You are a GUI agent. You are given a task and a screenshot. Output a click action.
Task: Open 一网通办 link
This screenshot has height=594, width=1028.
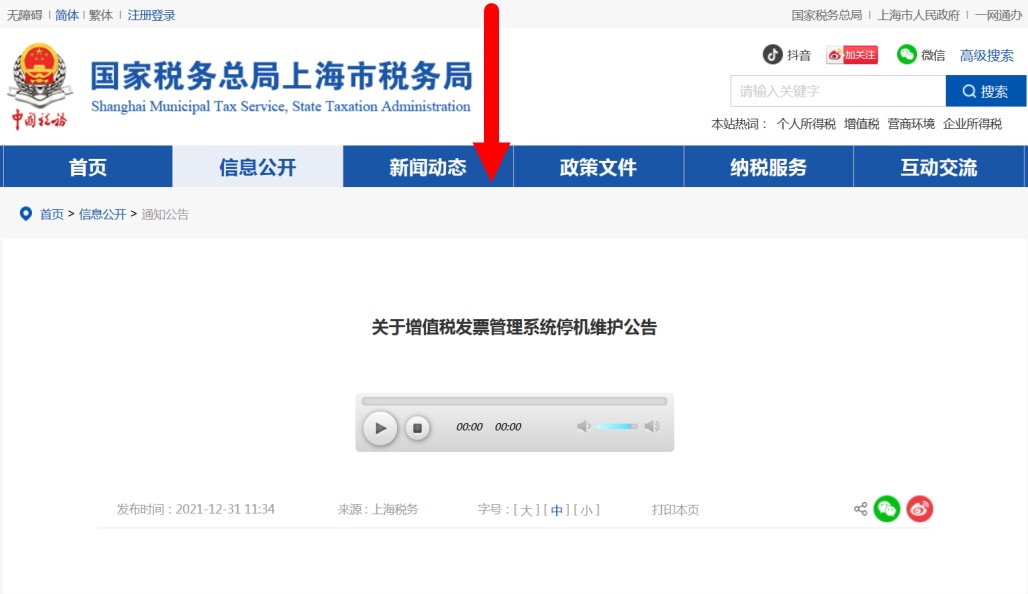point(998,15)
